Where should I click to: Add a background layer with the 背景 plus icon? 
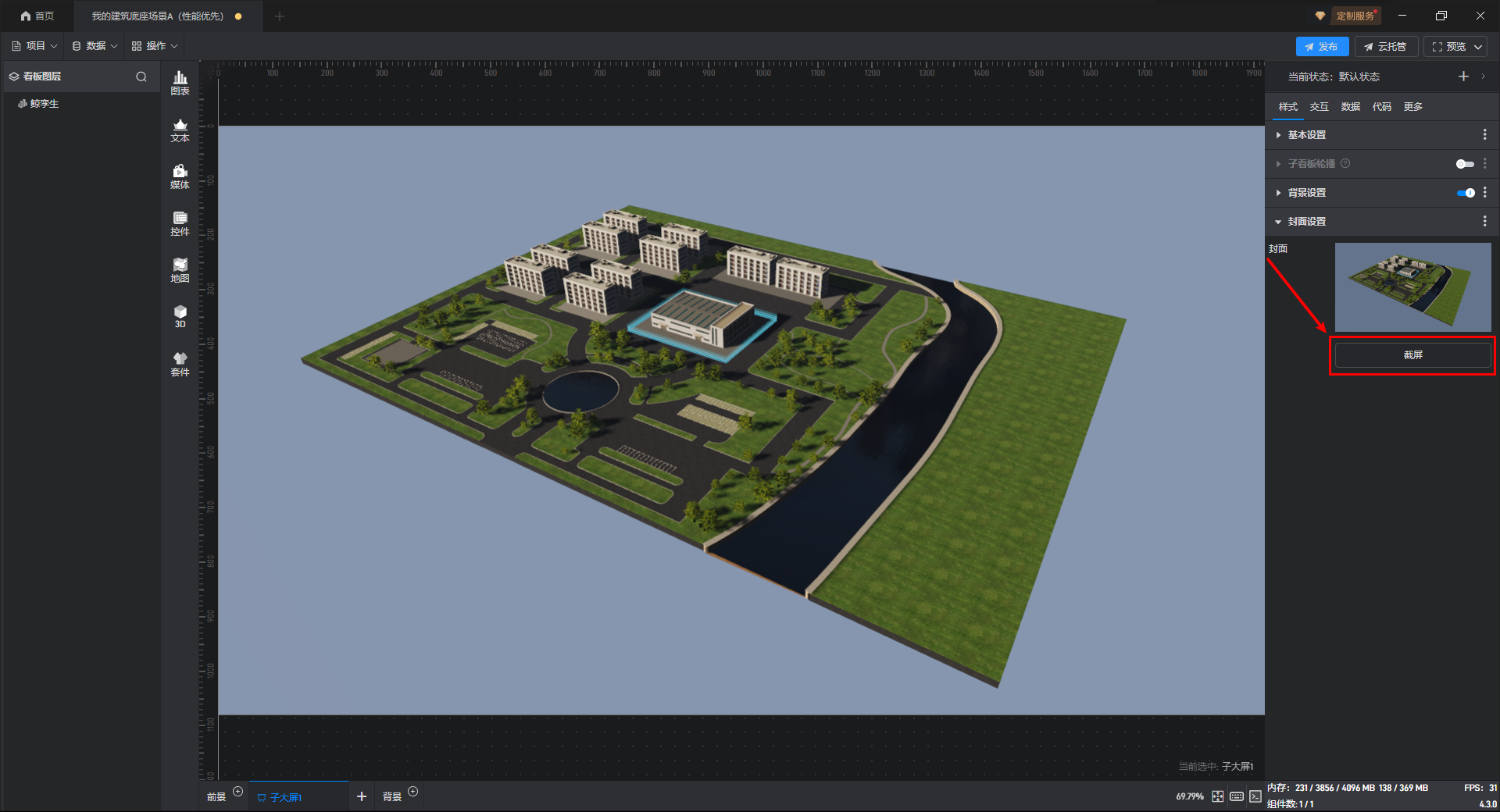pos(413,792)
